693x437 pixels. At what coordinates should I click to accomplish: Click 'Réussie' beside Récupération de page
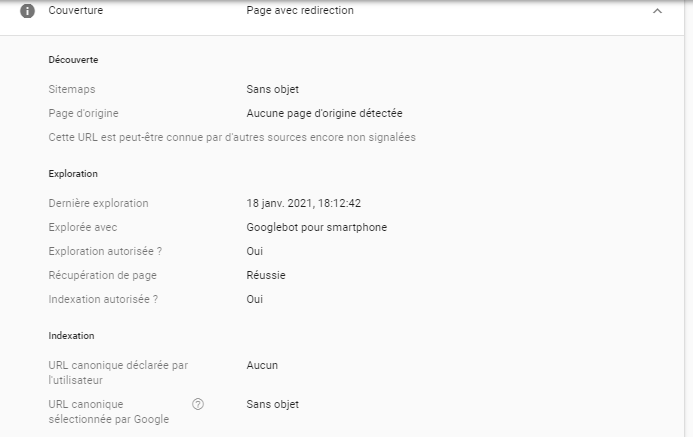(x=263, y=275)
